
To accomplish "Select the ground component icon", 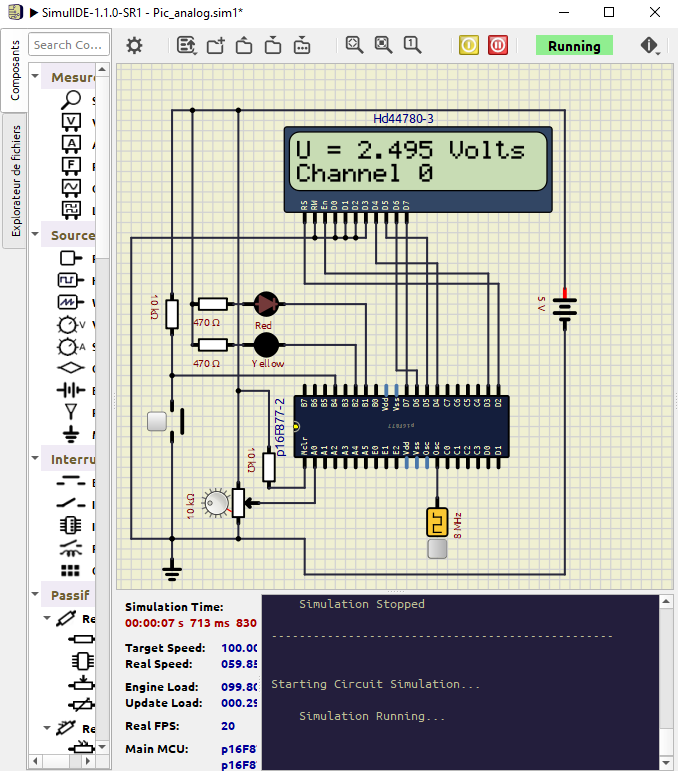I will (x=71, y=434).
